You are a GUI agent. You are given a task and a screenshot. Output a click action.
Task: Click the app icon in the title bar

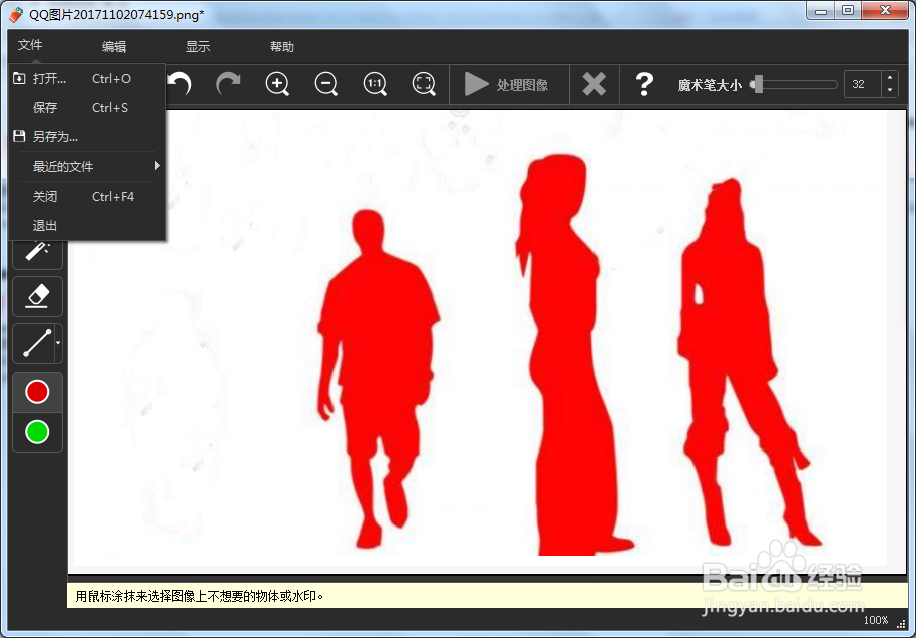16,14
